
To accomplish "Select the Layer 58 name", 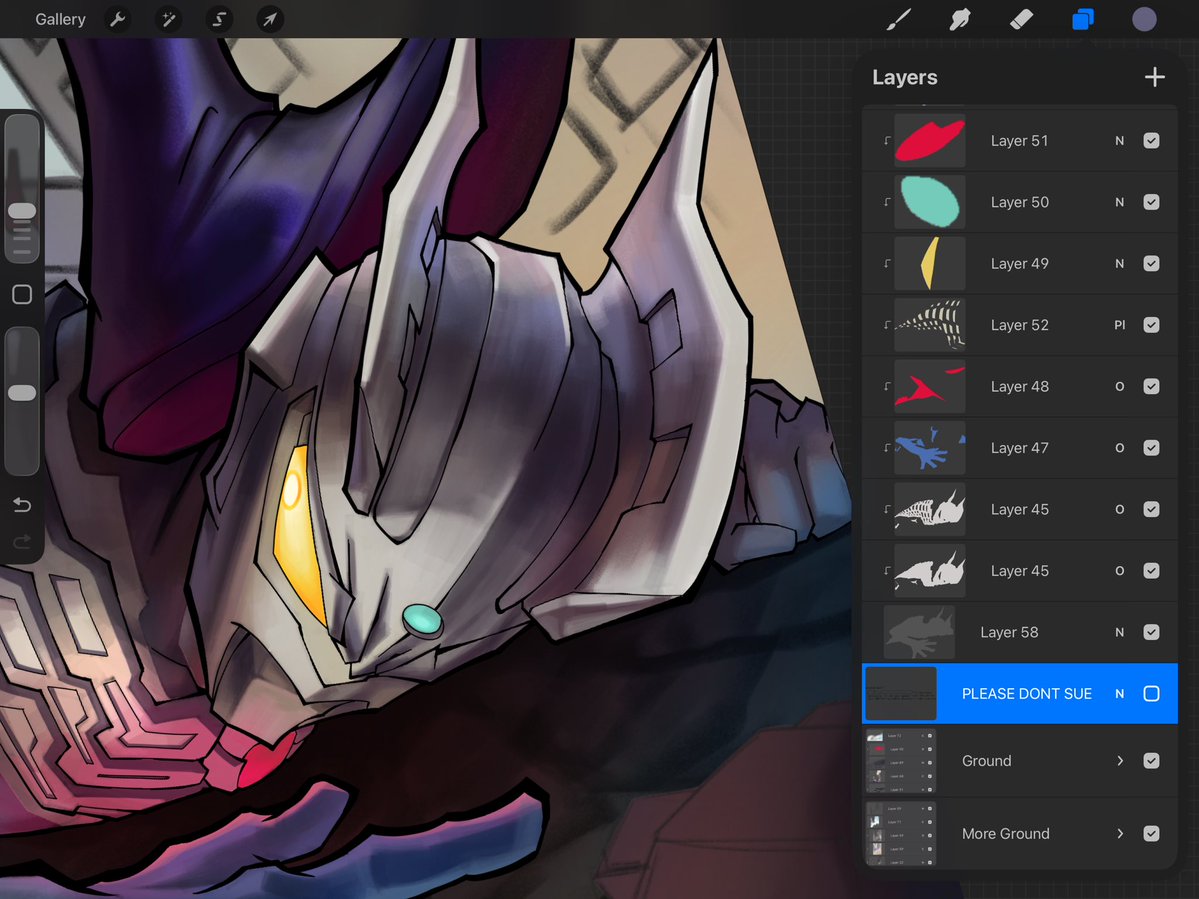I will tap(1009, 632).
